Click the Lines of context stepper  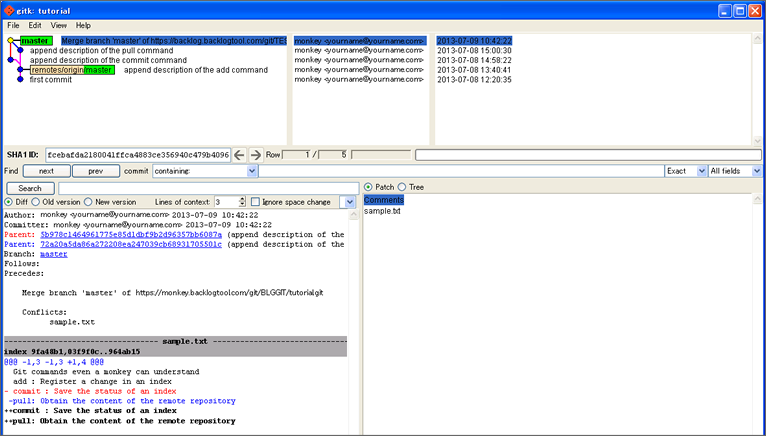coord(241,202)
